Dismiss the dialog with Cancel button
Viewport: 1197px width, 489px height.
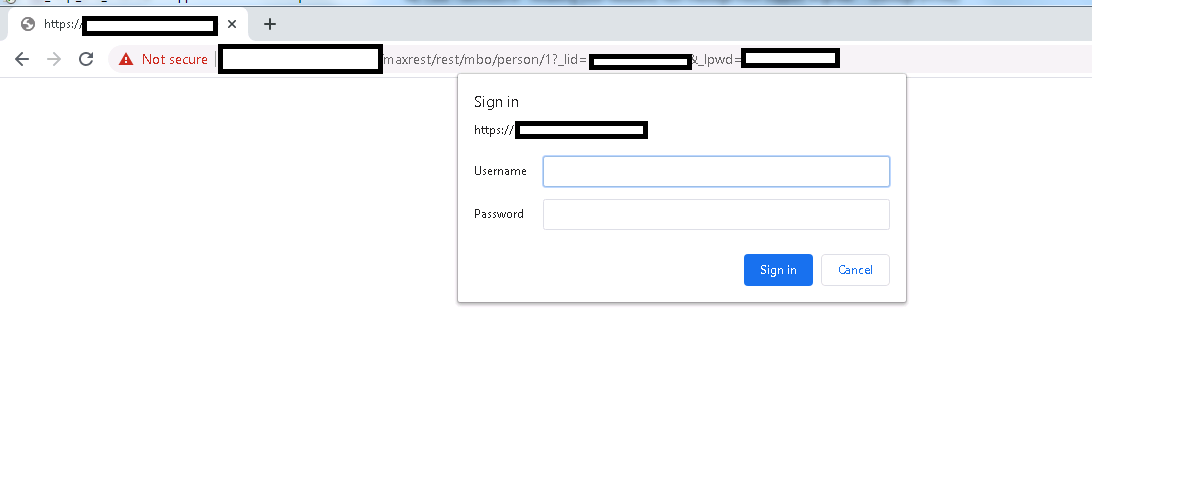(x=855, y=270)
